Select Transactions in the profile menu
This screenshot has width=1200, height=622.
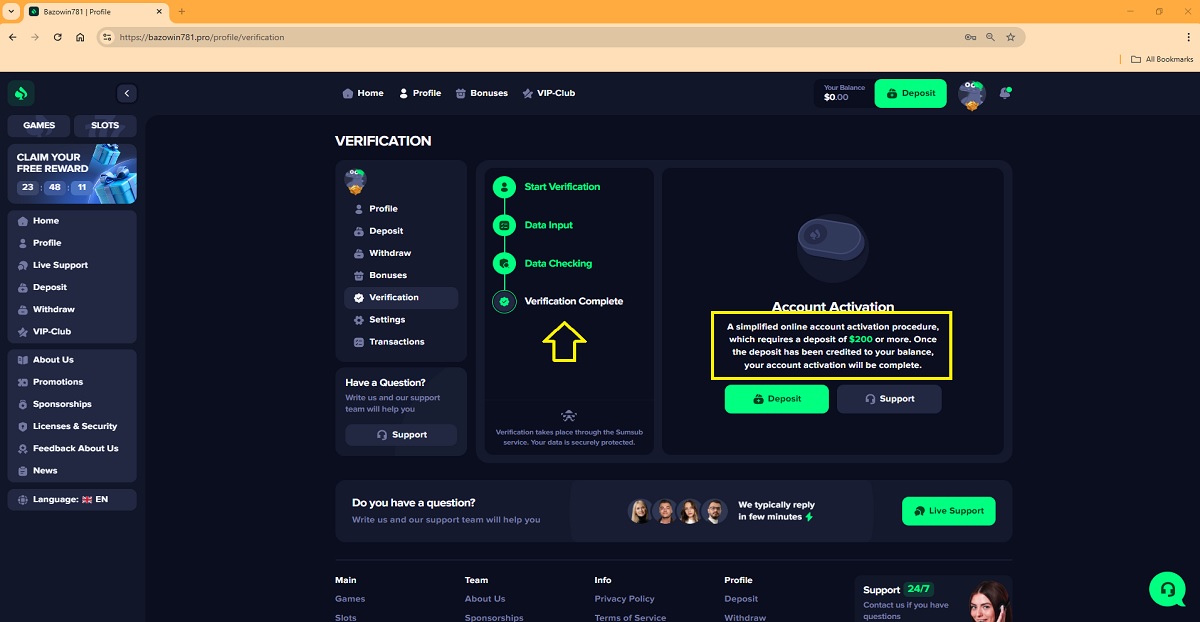396,342
